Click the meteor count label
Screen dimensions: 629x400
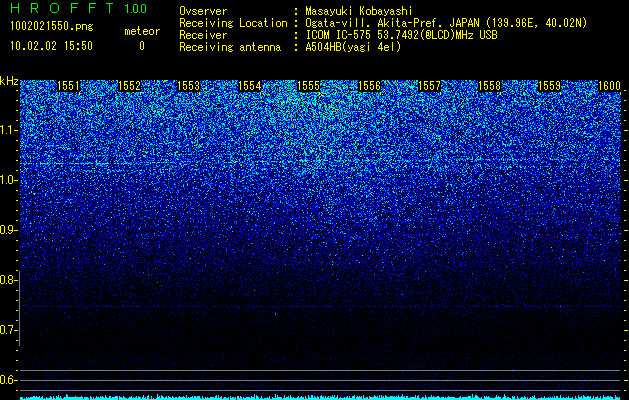coord(142,31)
